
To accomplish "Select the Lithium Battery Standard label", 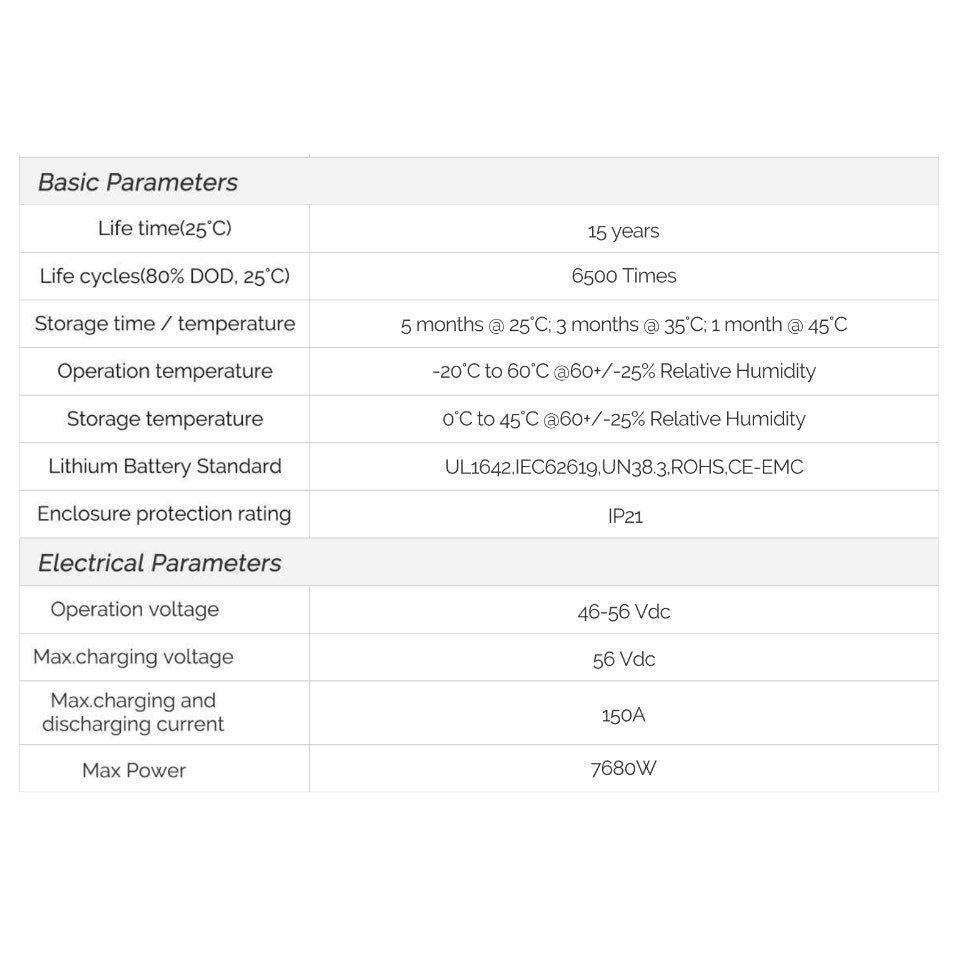I will pos(165,466).
